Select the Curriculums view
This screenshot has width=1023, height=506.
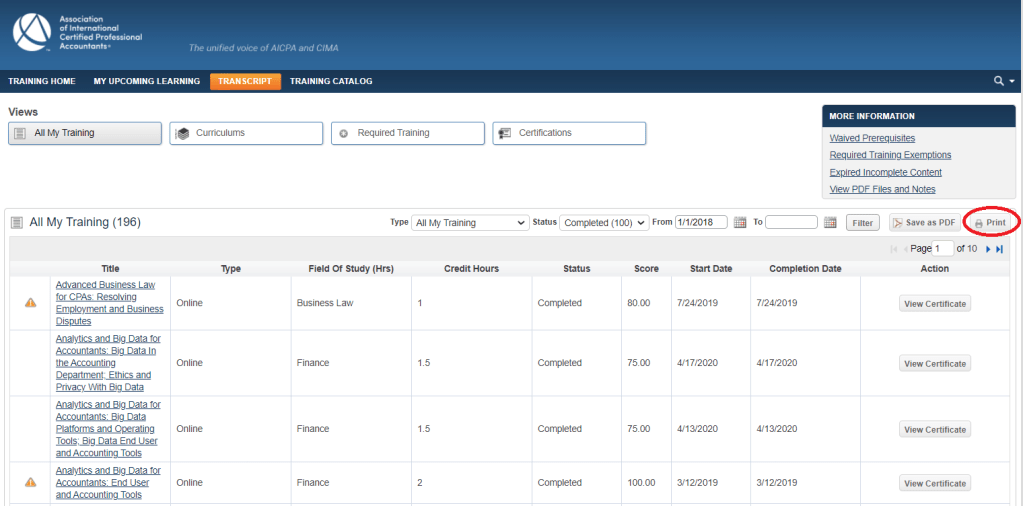pyautogui.click(x=246, y=133)
